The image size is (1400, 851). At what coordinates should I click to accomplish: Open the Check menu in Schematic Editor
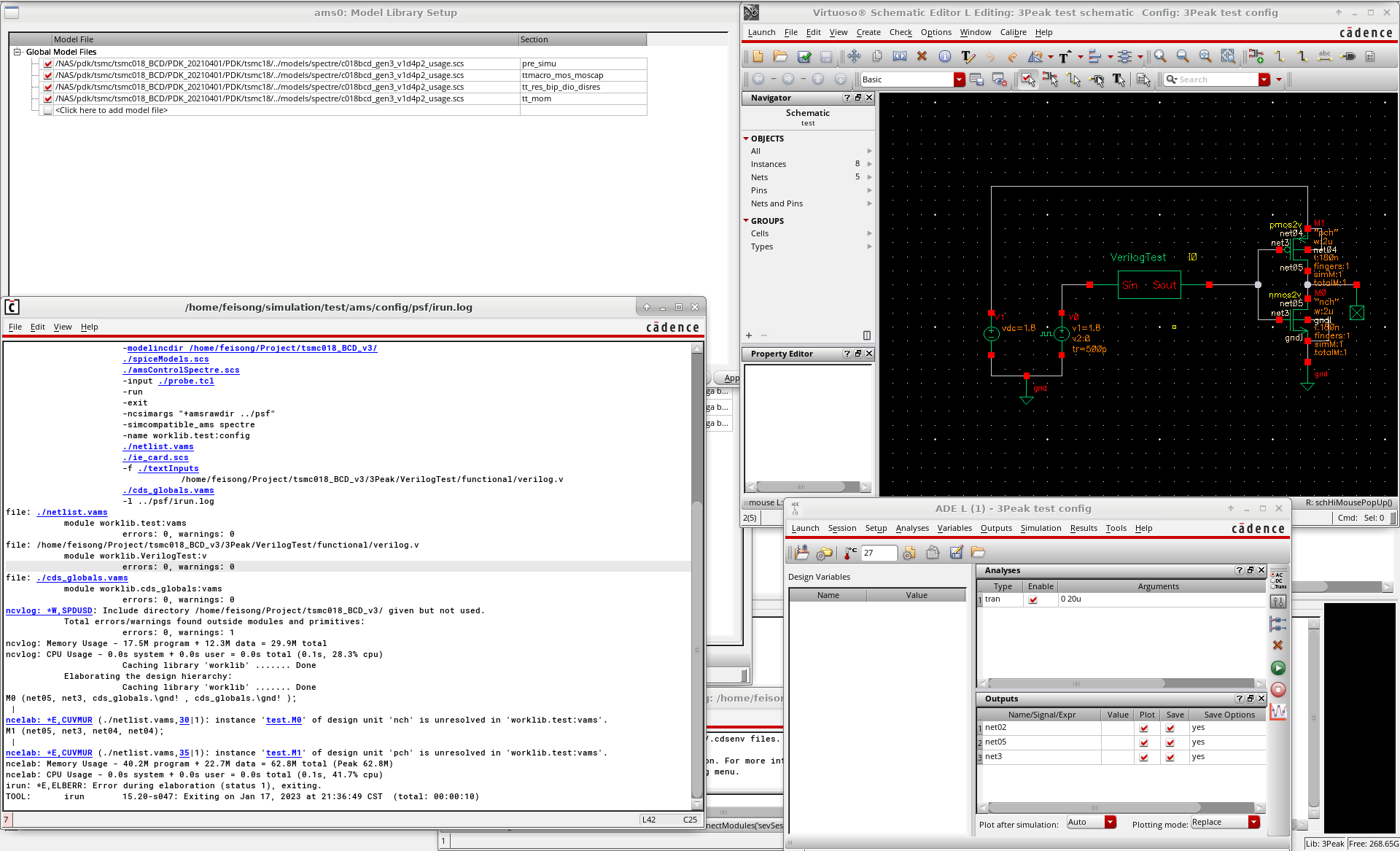pyautogui.click(x=901, y=32)
